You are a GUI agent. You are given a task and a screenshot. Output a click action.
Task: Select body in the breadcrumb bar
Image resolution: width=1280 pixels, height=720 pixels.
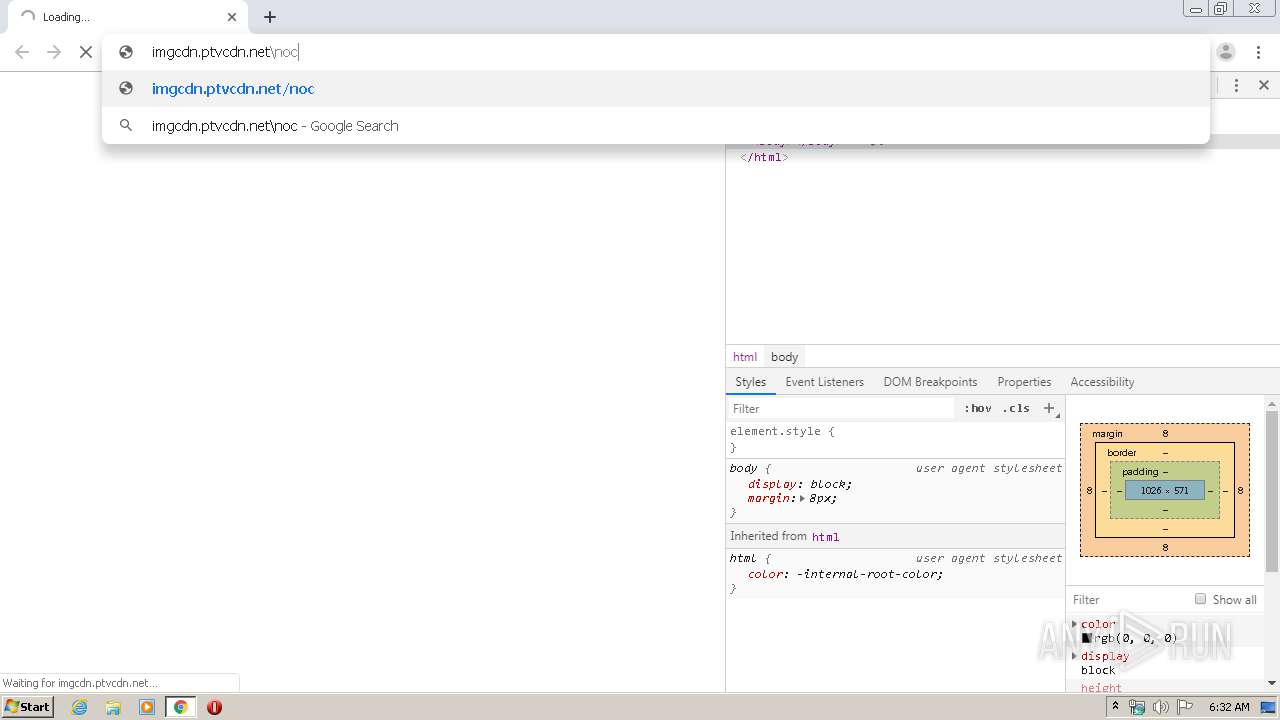click(784, 357)
